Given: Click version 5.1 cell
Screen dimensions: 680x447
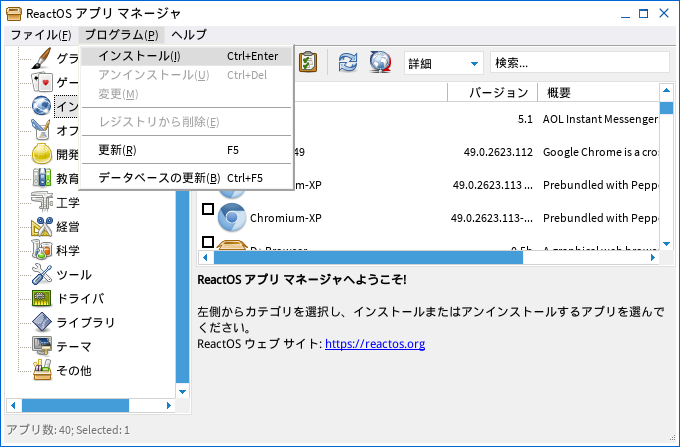Looking at the screenshot, I should [525, 119].
